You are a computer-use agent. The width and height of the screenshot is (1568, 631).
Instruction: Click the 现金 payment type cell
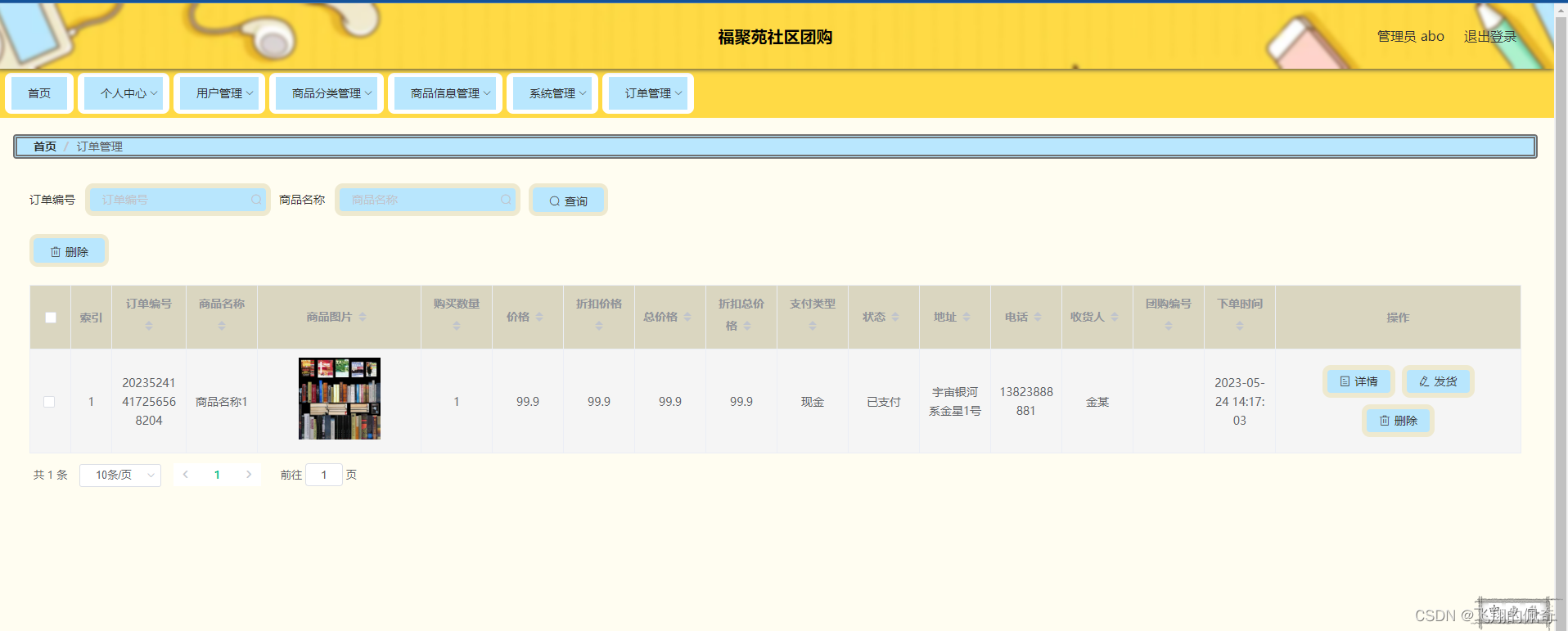(x=813, y=402)
